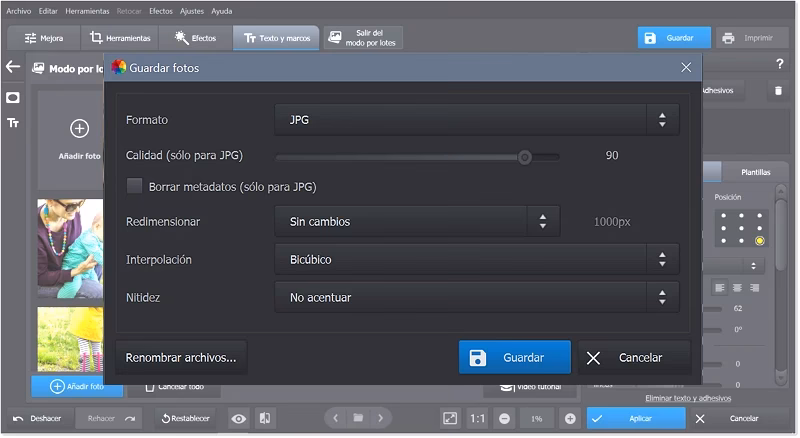Screen dimensions: 800x438
Task: Click the Calidad quality slider handle
Action: click(x=524, y=156)
